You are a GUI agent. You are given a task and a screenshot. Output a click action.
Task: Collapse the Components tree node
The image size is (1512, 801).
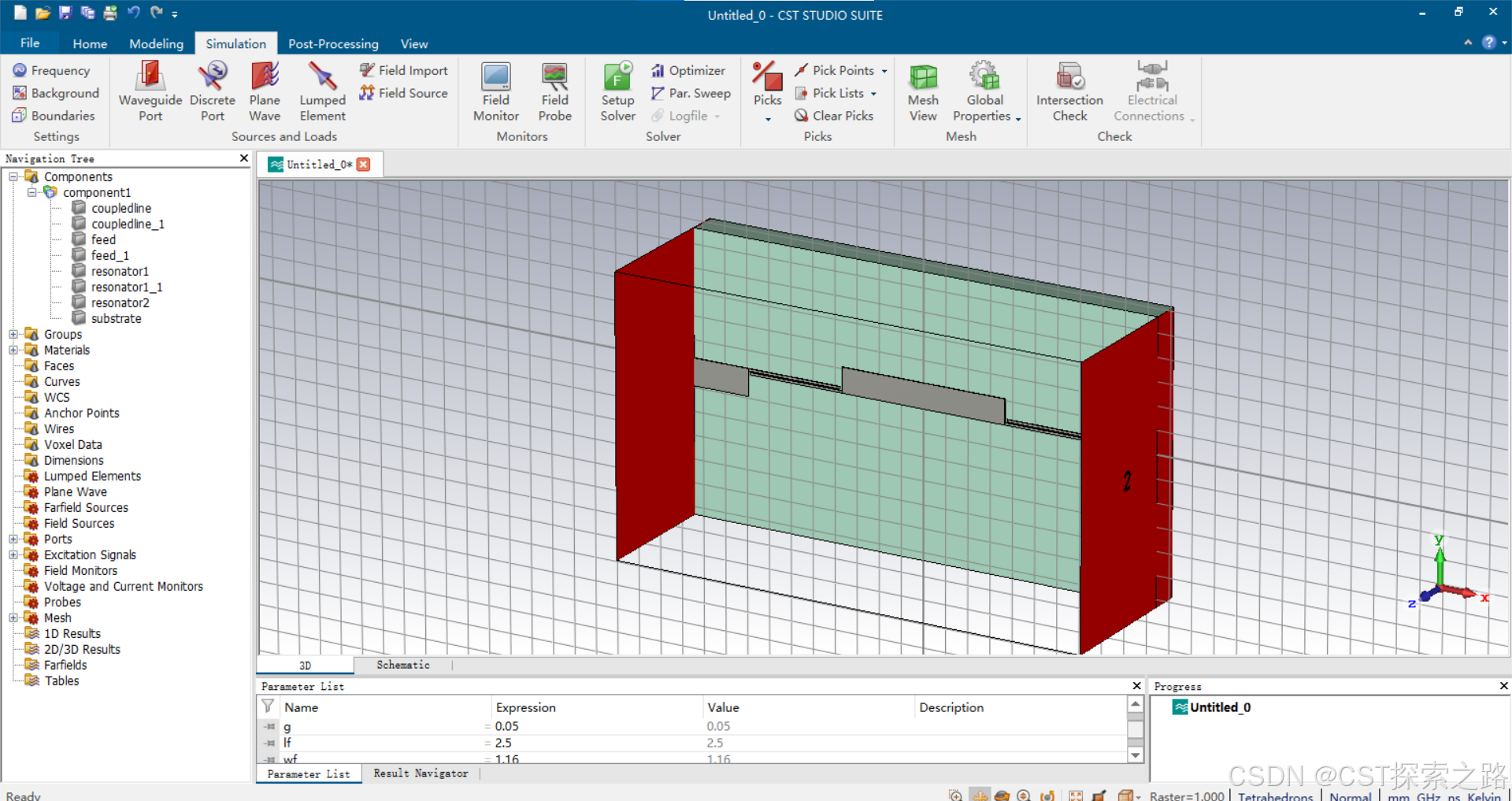[13, 176]
